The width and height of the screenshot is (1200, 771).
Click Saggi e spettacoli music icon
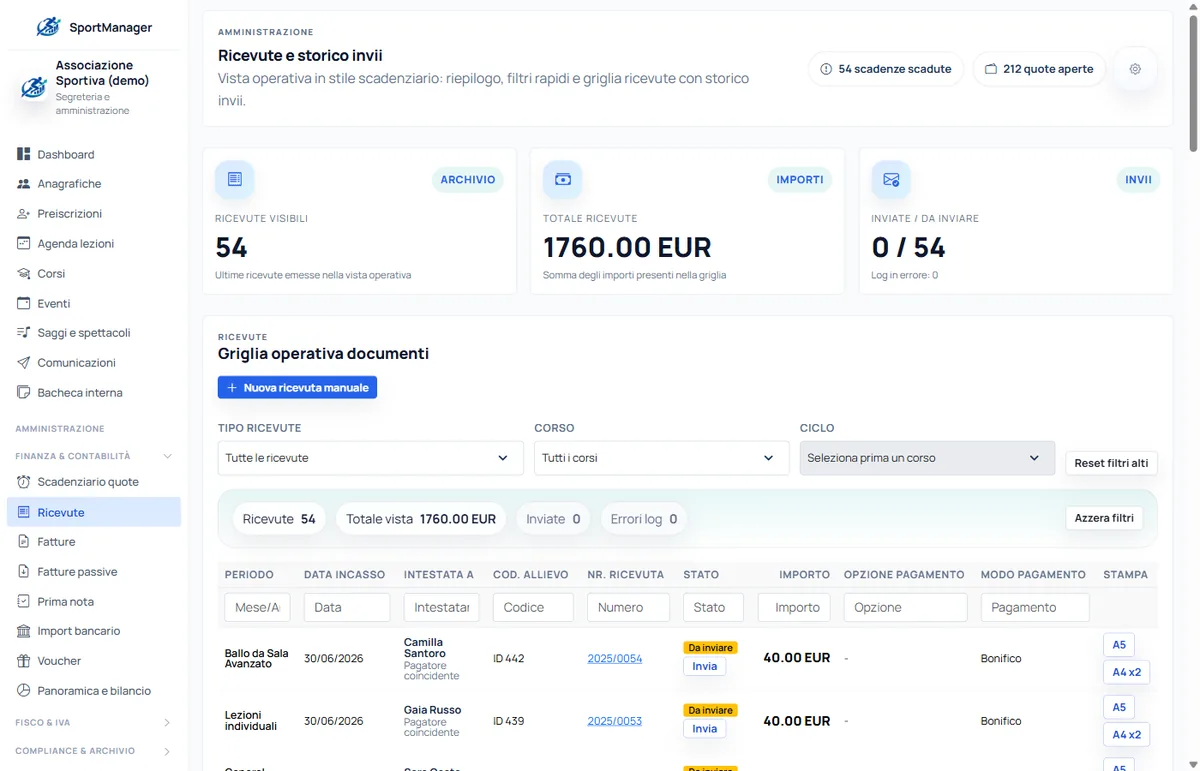(24, 333)
